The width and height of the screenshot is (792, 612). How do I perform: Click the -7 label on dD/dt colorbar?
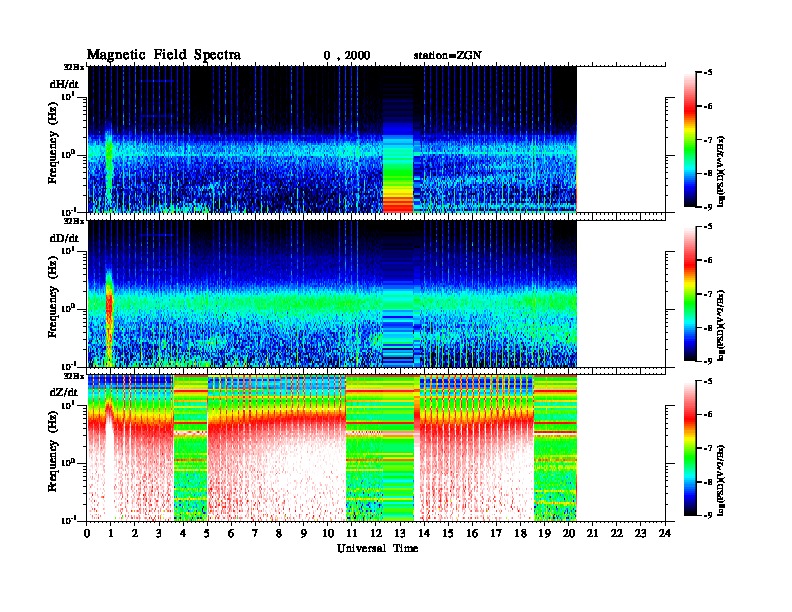pyautogui.click(x=707, y=294)
